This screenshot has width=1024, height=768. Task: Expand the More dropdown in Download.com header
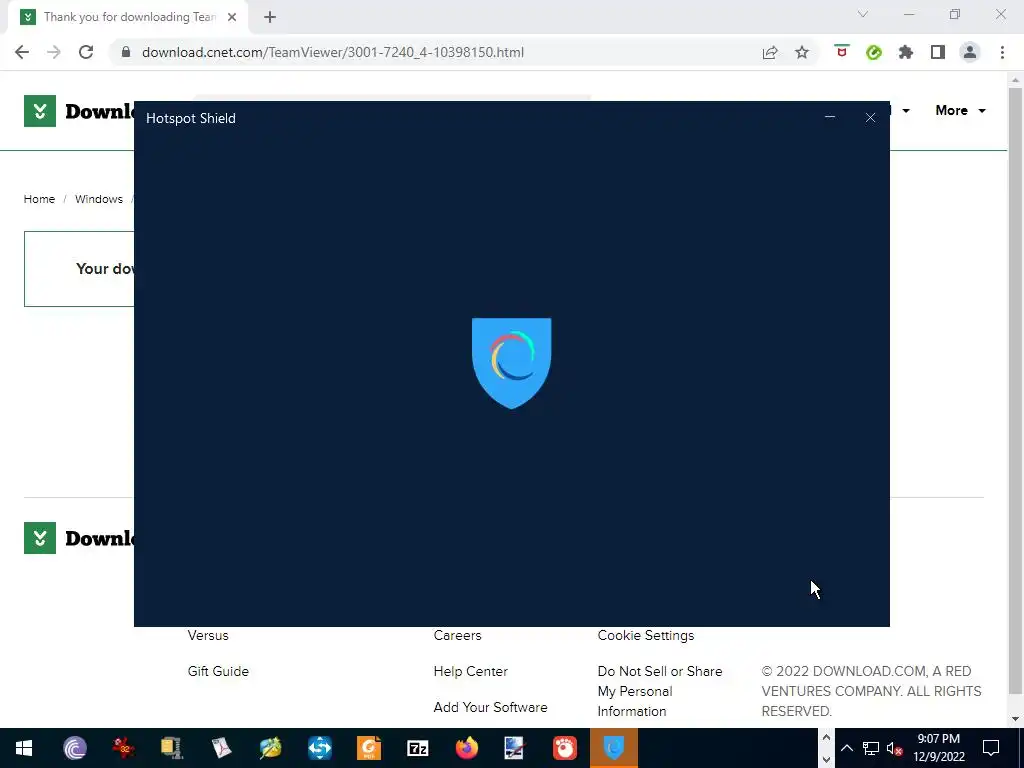[960, 110]
